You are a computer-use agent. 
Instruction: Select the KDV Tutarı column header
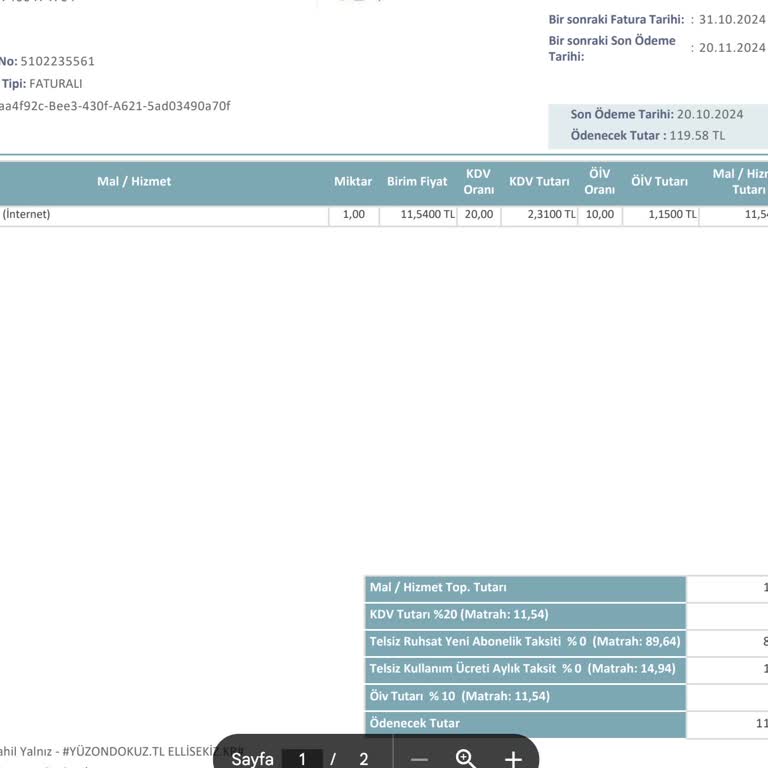click(x=539, y=181)
